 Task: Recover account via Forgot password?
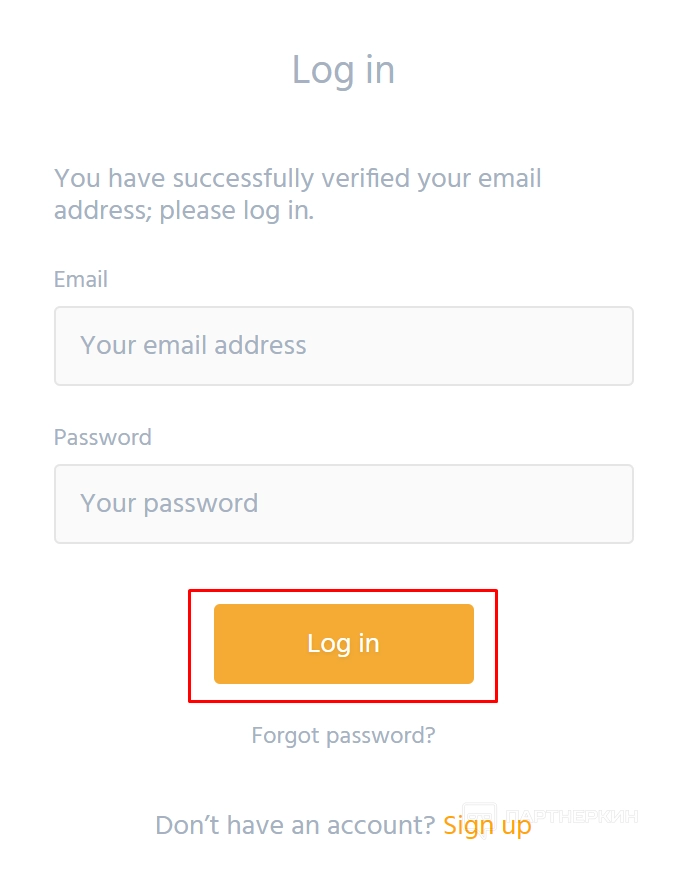point(343,736)
